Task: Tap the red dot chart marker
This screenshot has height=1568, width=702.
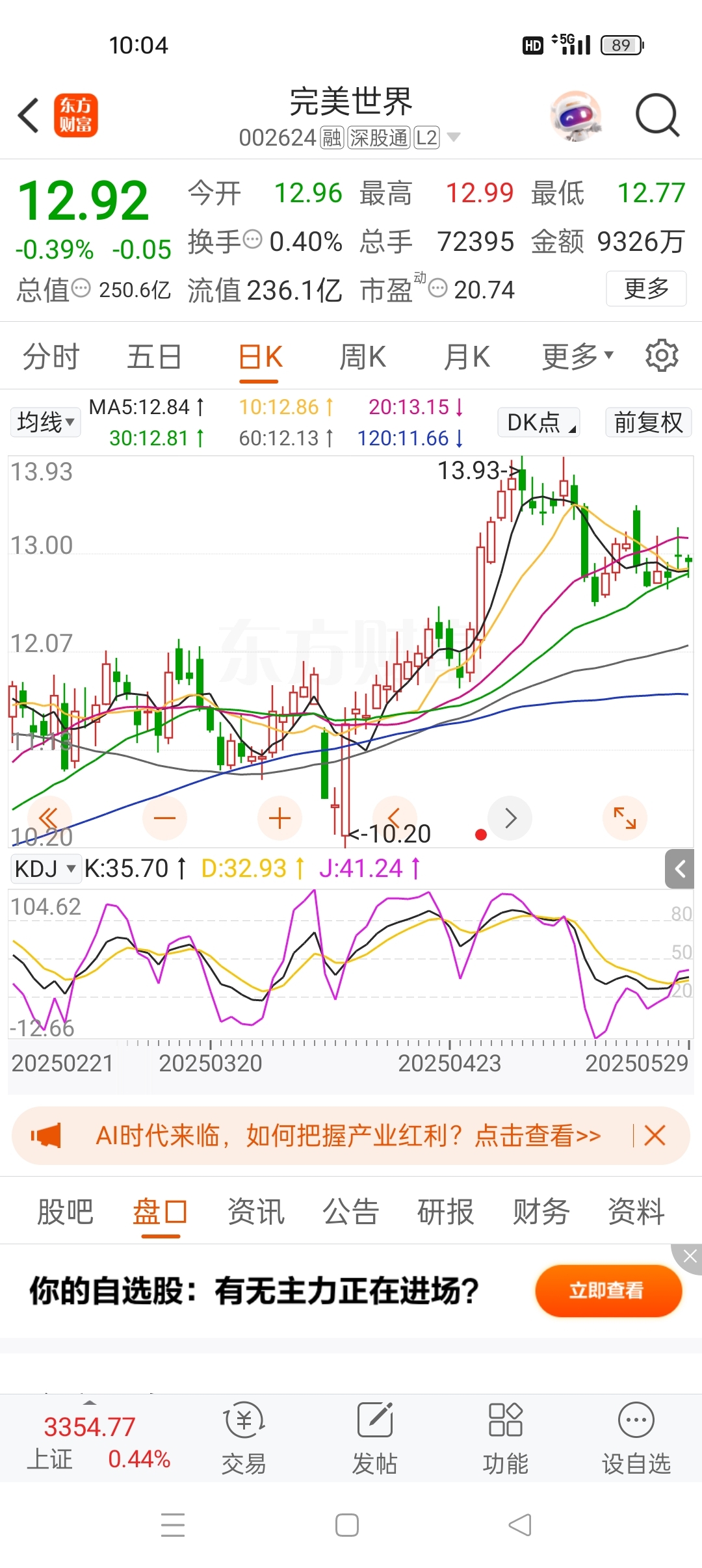Action: tap(481, 835)
